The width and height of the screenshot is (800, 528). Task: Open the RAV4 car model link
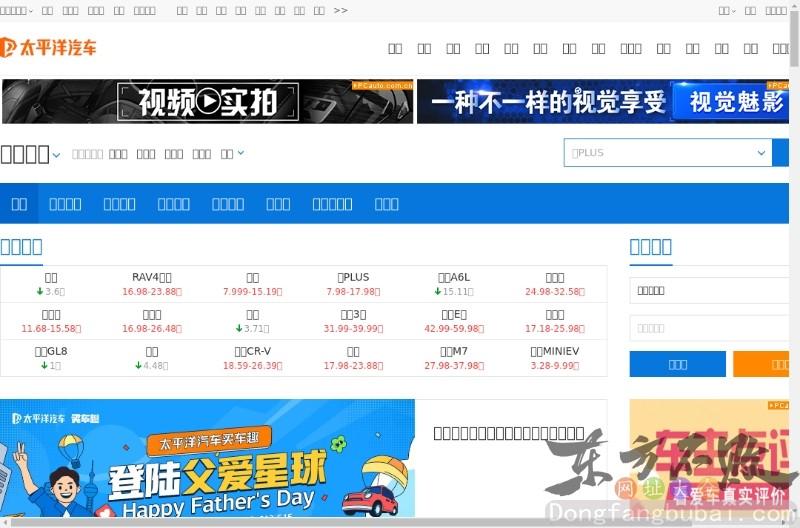(152, 277)
